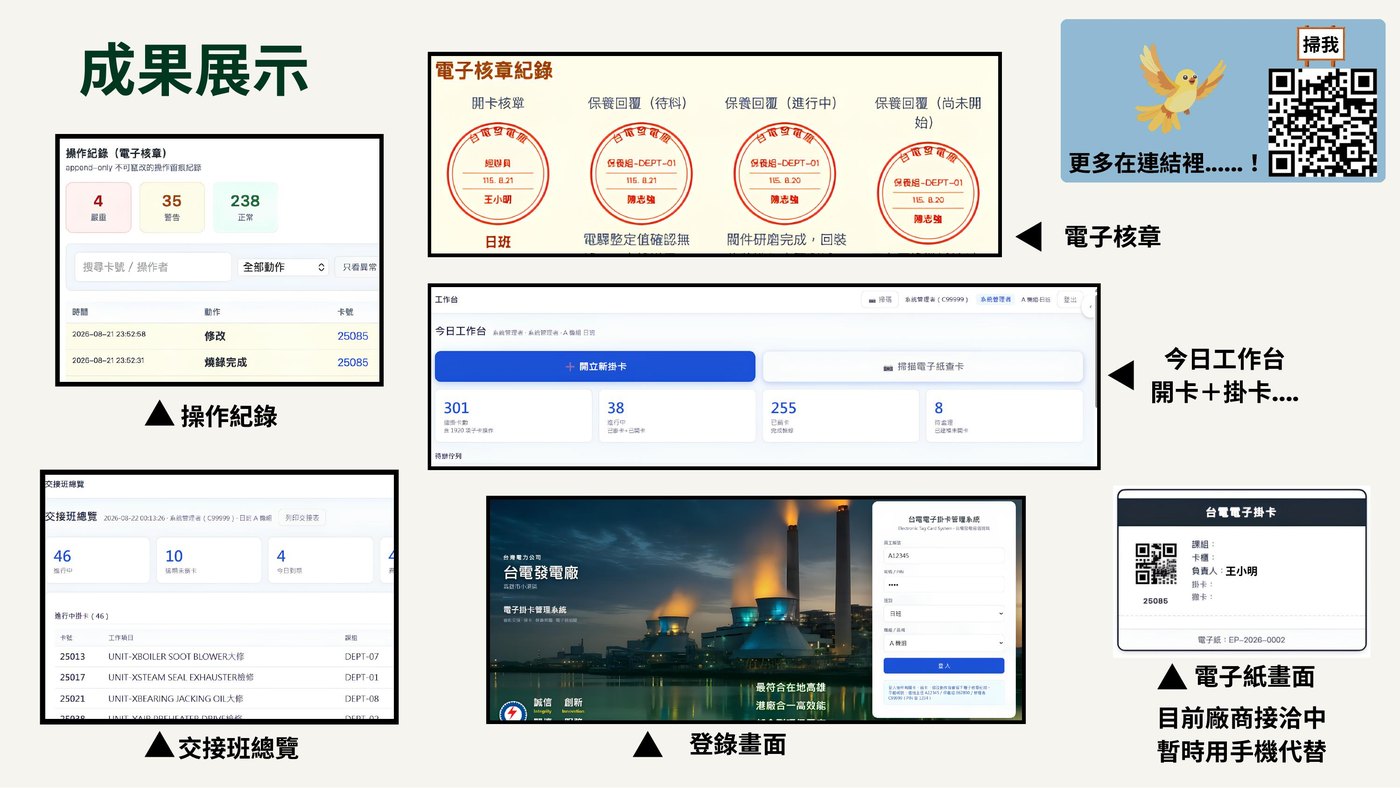The width and height of the screenshot is (1400, 788).
Task: Click the DEPT-08 department cell
Action: (362, 698)
